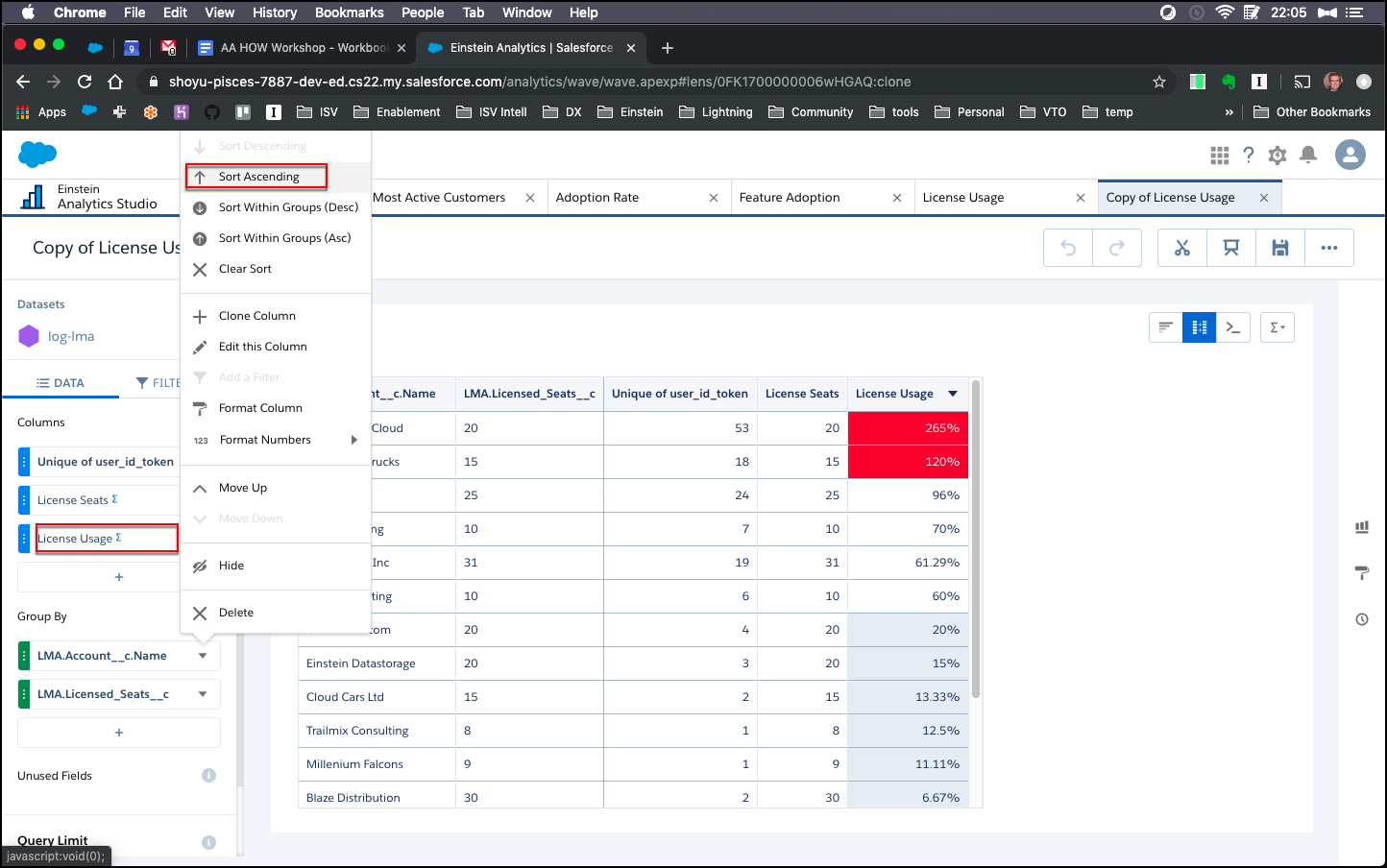This screenshot has width=1387, height=868.
Task: Open the Most Active Customers tab
Action: [x=439, y=198]
